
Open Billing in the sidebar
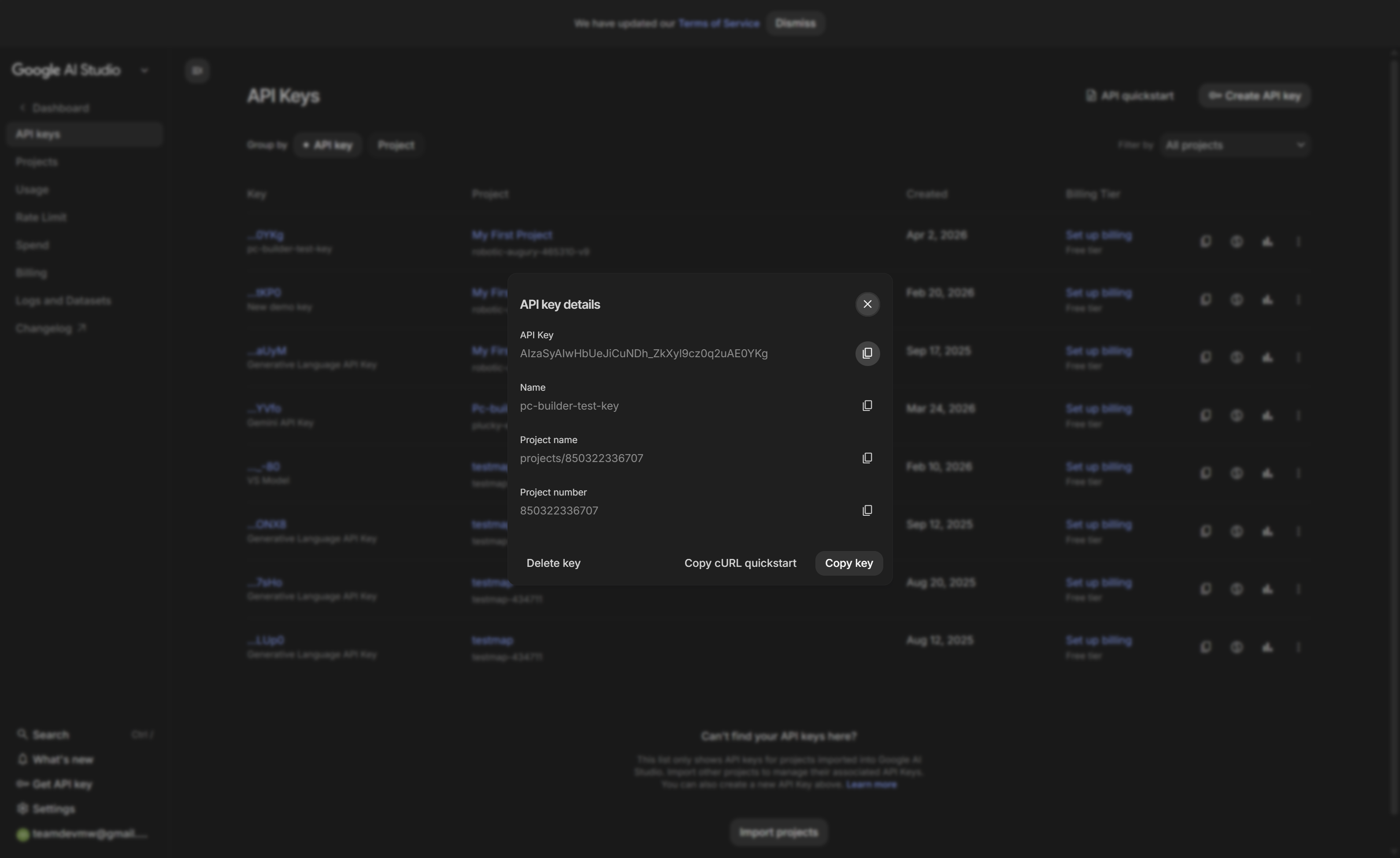31,273
